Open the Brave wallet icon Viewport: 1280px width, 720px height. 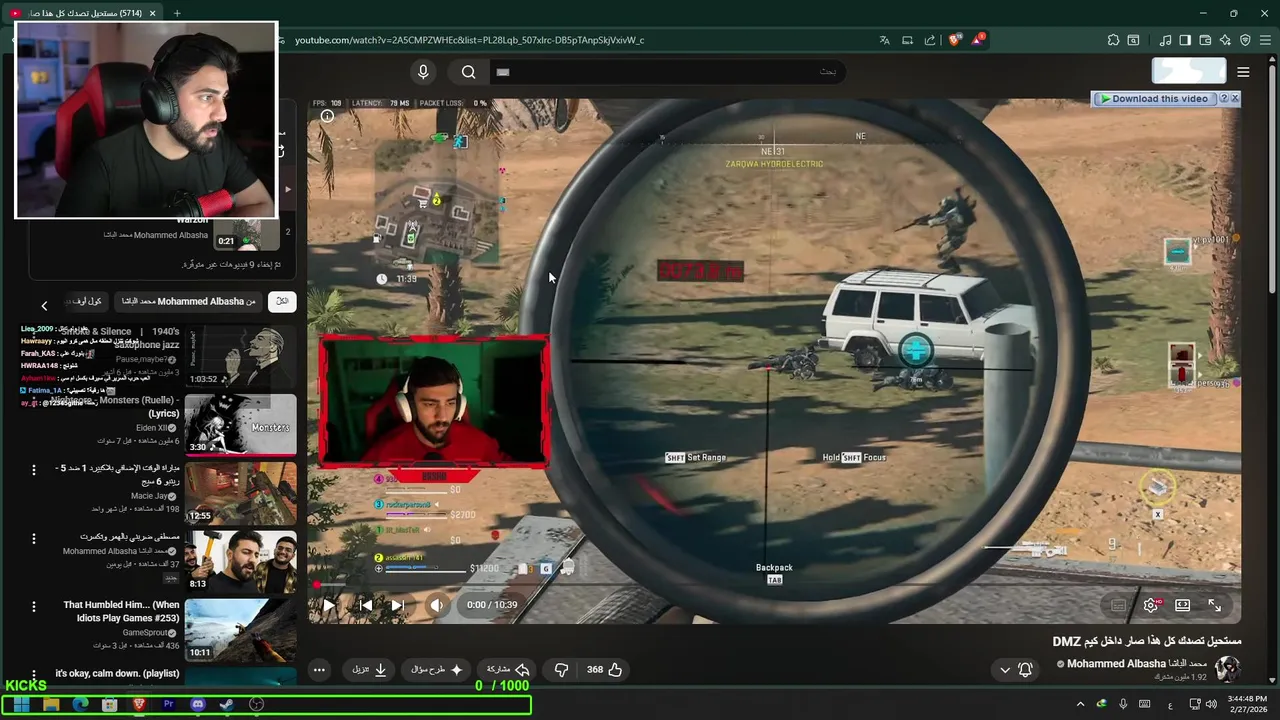click(1205, 40)
